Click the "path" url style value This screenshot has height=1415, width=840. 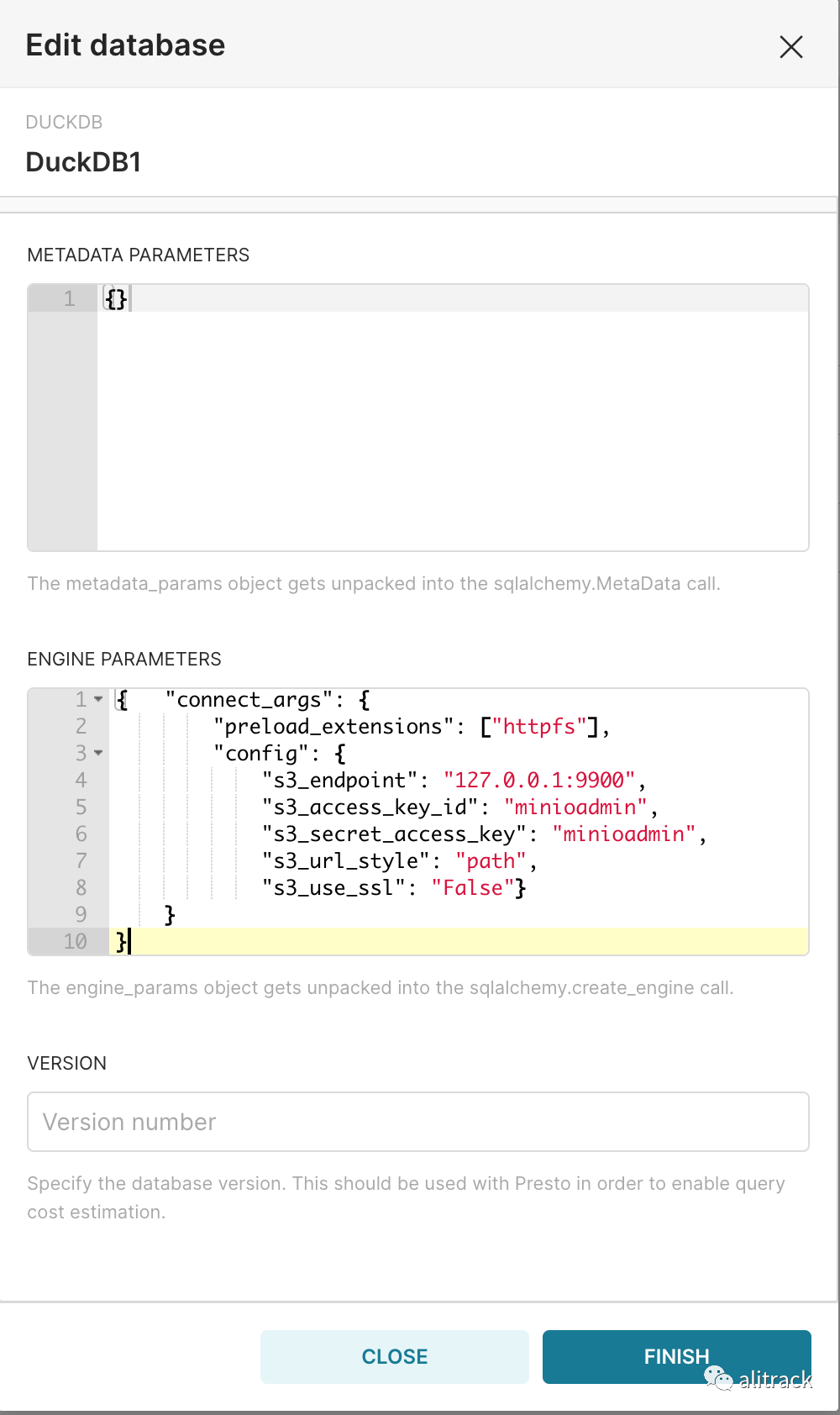491,860
